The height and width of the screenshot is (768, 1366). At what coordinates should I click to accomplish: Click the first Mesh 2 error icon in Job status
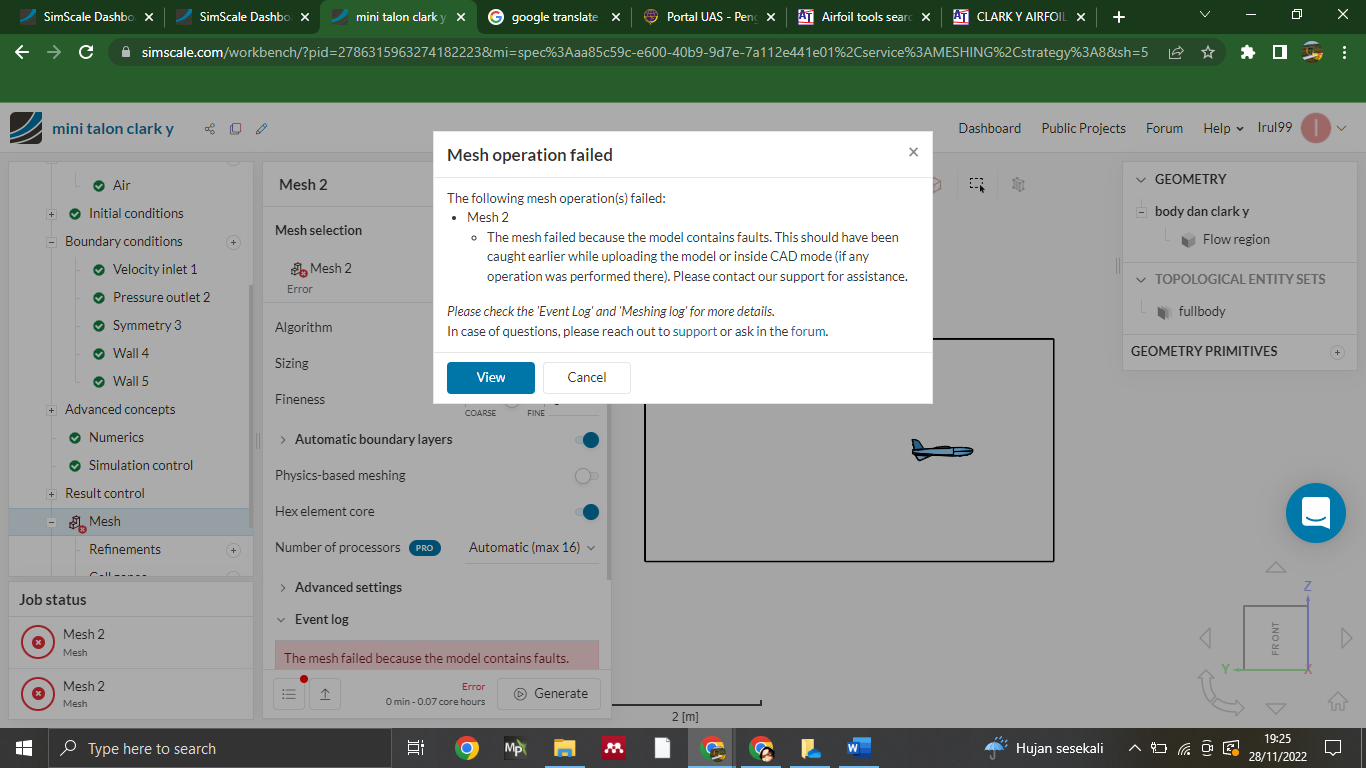[38, 643]
